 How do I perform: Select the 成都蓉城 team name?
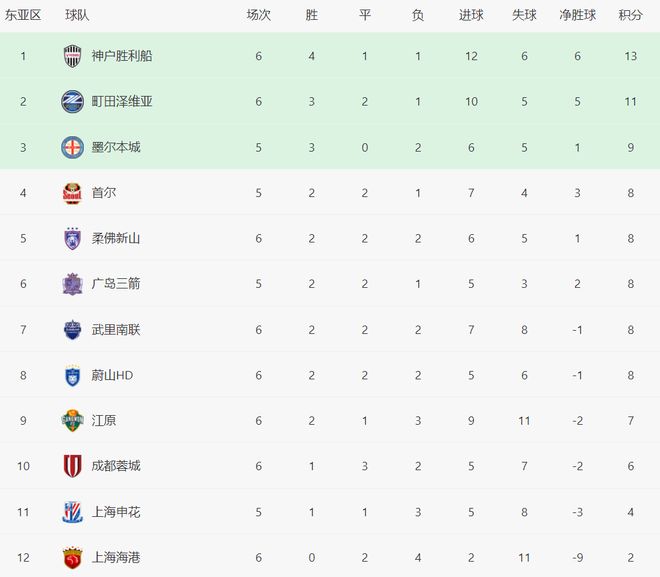click(116, 466)
